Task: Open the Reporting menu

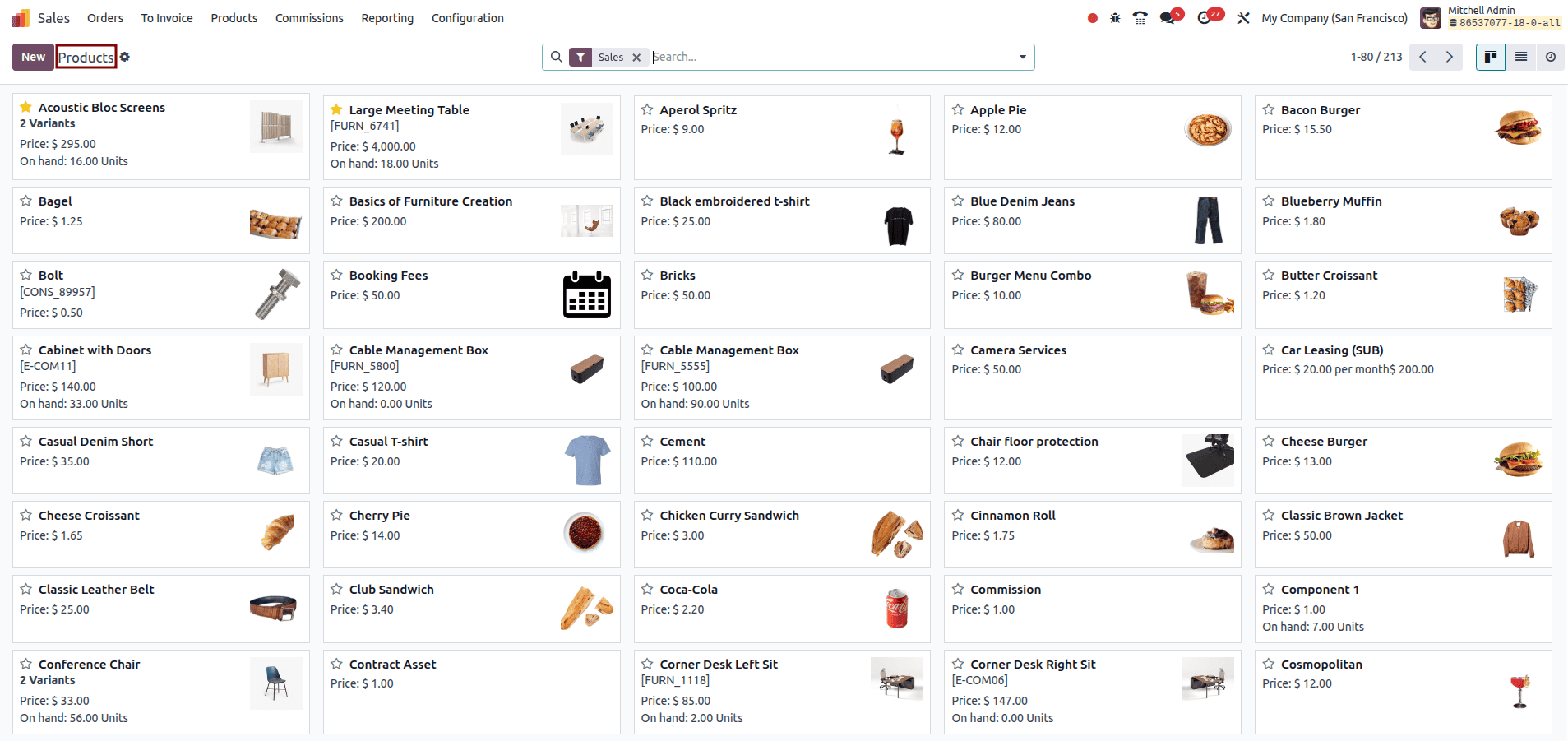Action: (387, 18)
